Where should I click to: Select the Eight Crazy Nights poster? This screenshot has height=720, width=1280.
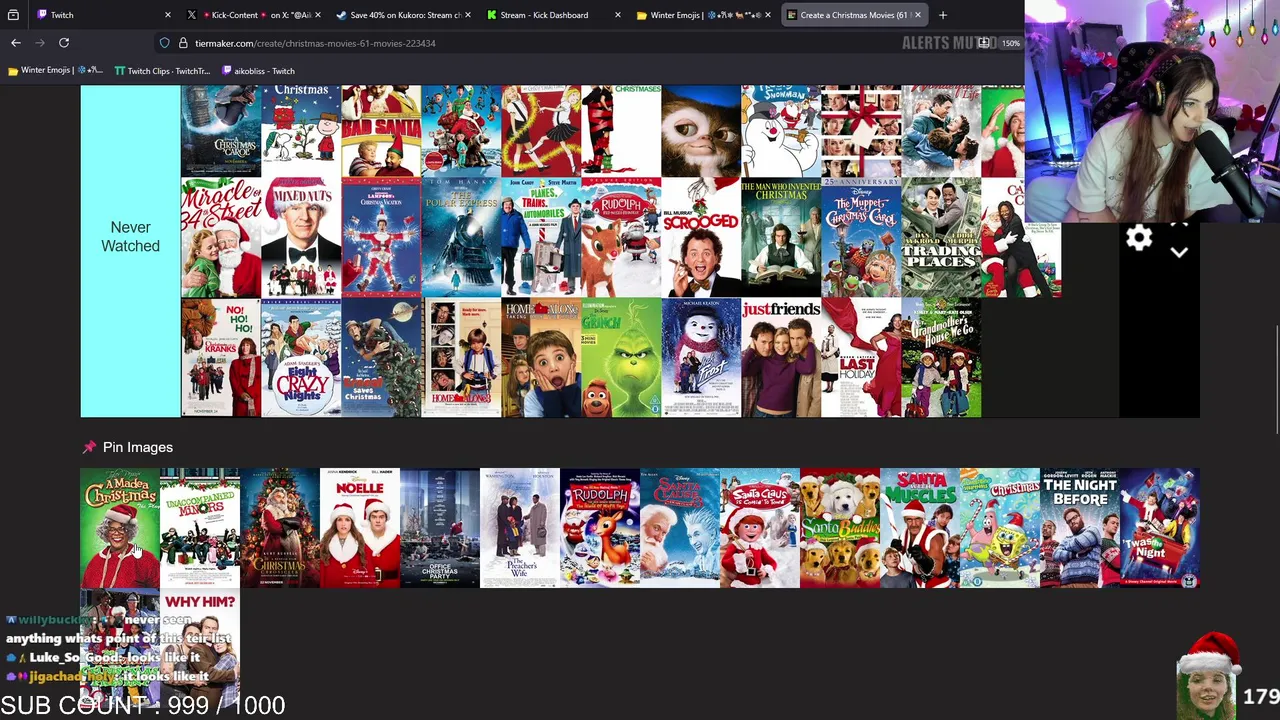301,357
